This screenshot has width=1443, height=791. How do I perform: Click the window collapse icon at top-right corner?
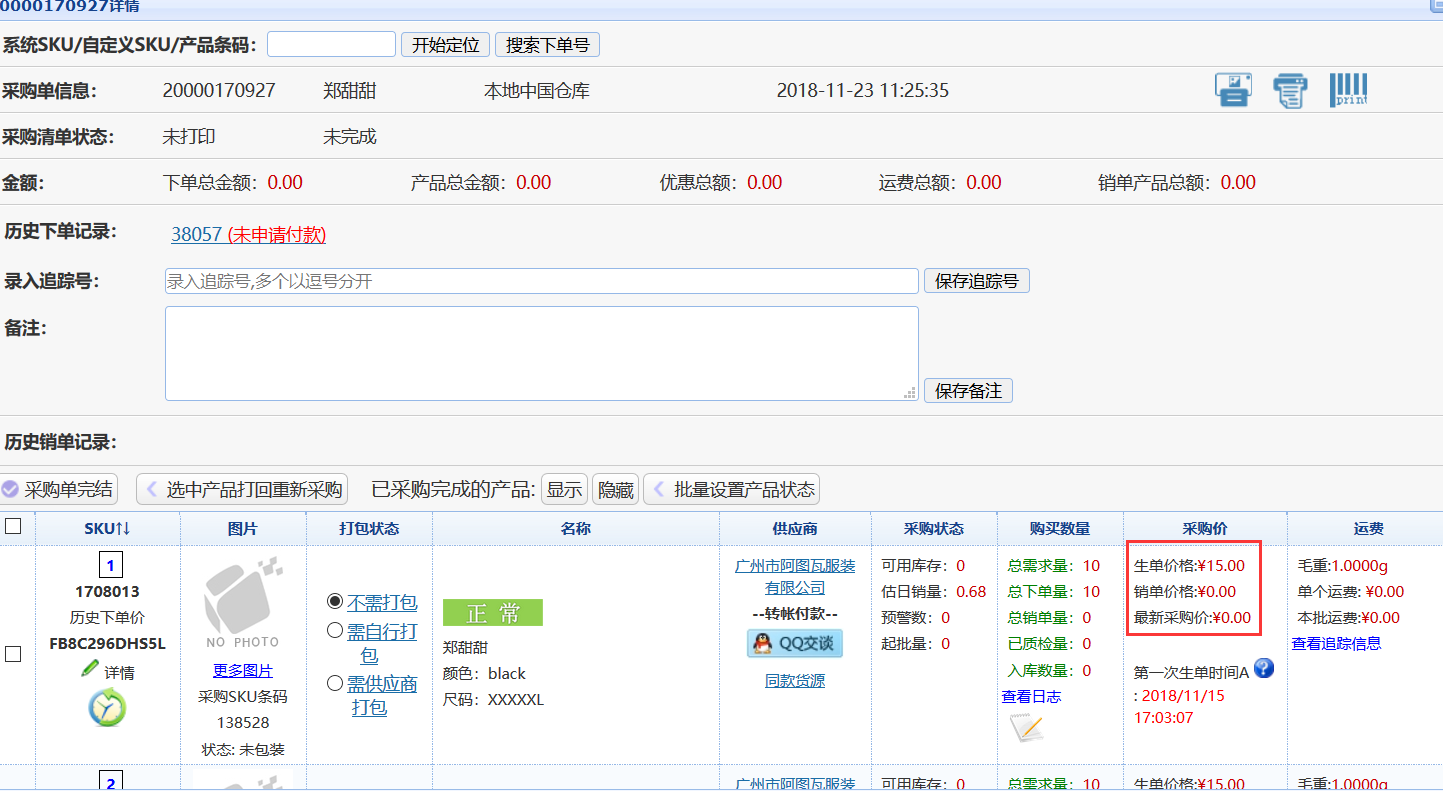click(x=1436, y=5)
